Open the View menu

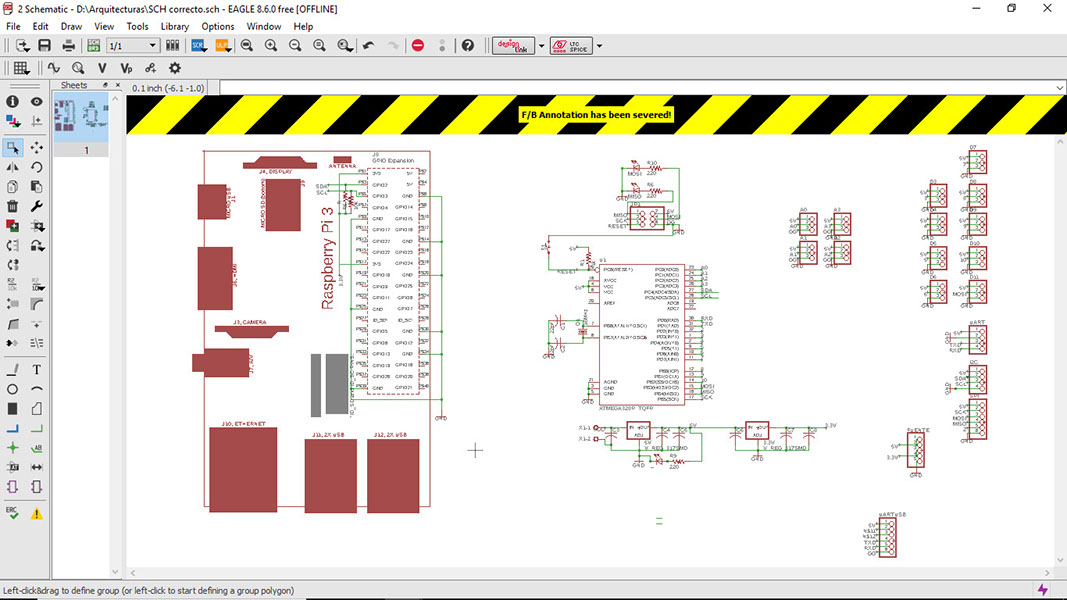[103, 27]
